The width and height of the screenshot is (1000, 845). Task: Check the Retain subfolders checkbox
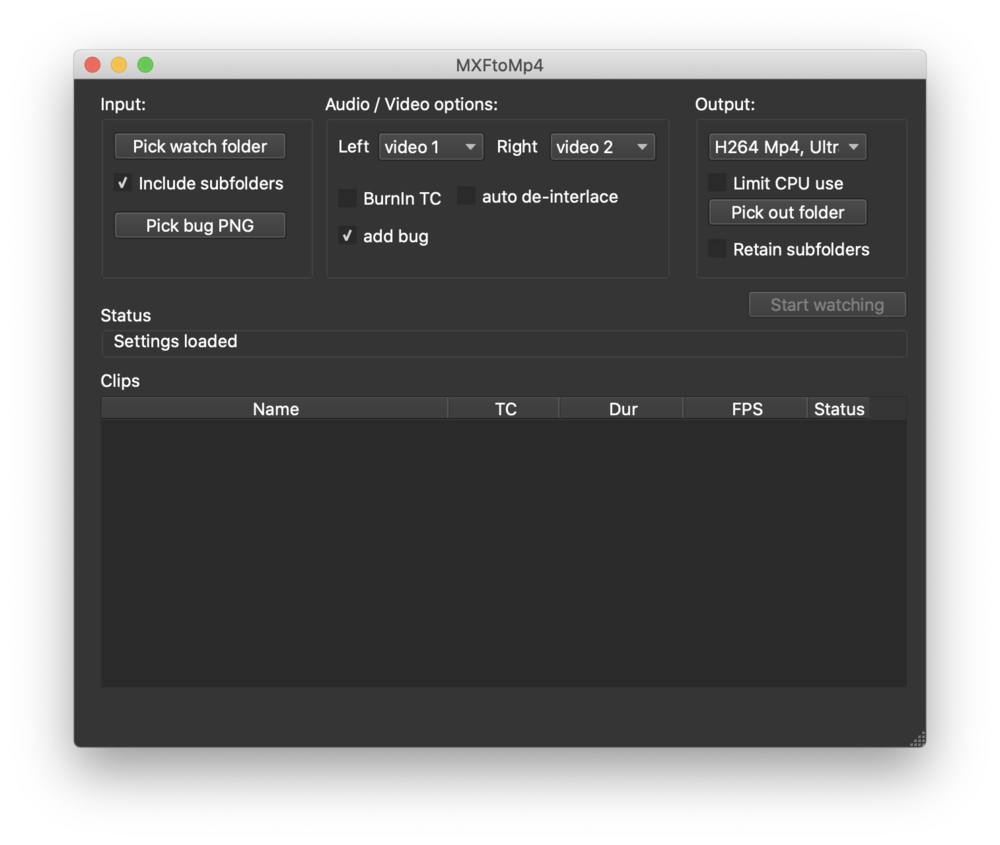tap(718, 249)
